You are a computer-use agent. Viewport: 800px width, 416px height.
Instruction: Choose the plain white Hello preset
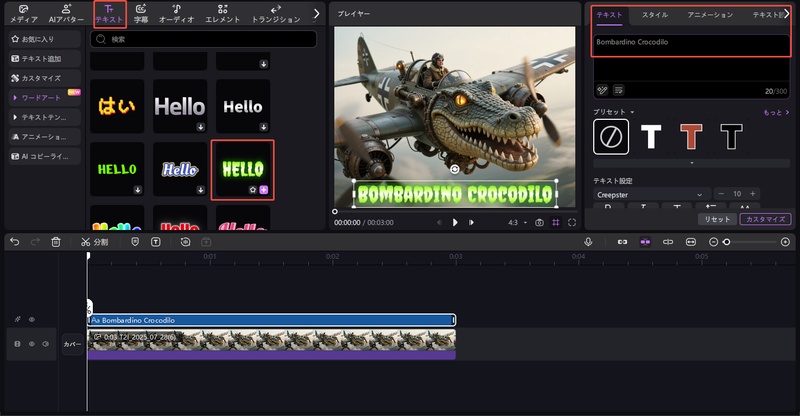[243, 106]
